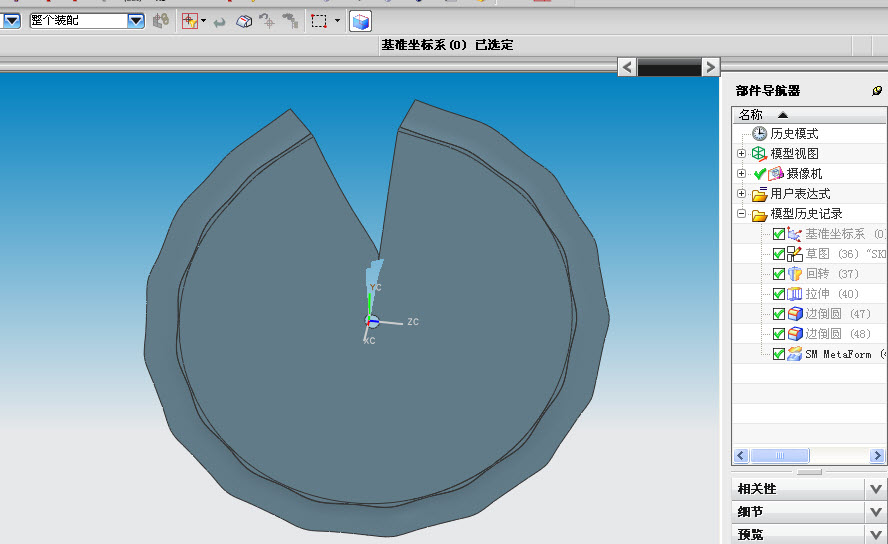Choose the dashed rectangle selection tool

319,22
